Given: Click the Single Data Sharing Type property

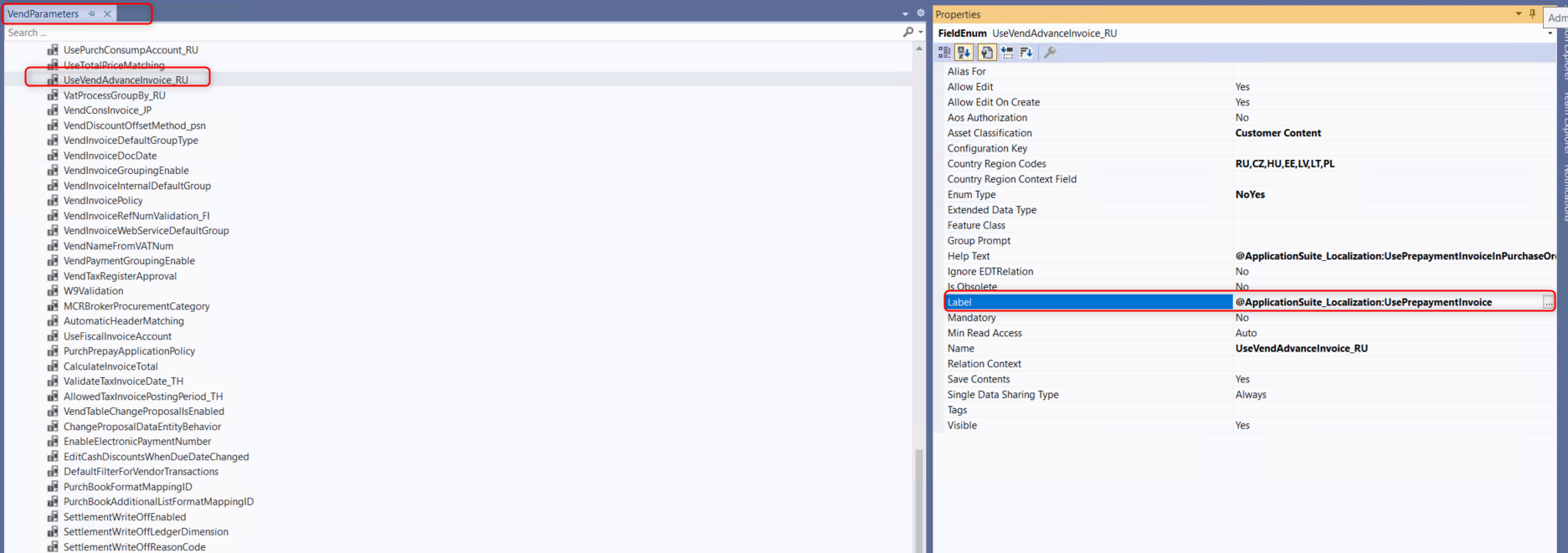Looking at the screenshot, I should point(1250,395).
